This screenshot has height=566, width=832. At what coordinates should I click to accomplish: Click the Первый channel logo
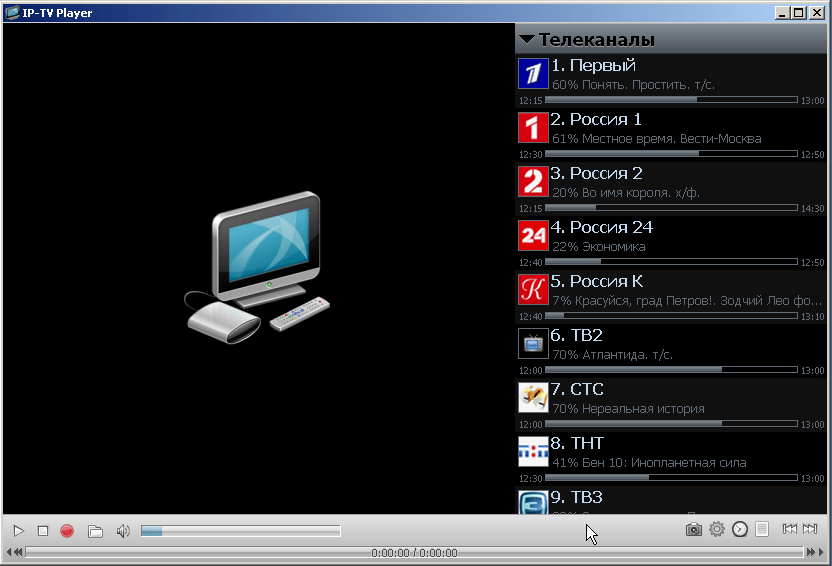[x=533, y=74]
